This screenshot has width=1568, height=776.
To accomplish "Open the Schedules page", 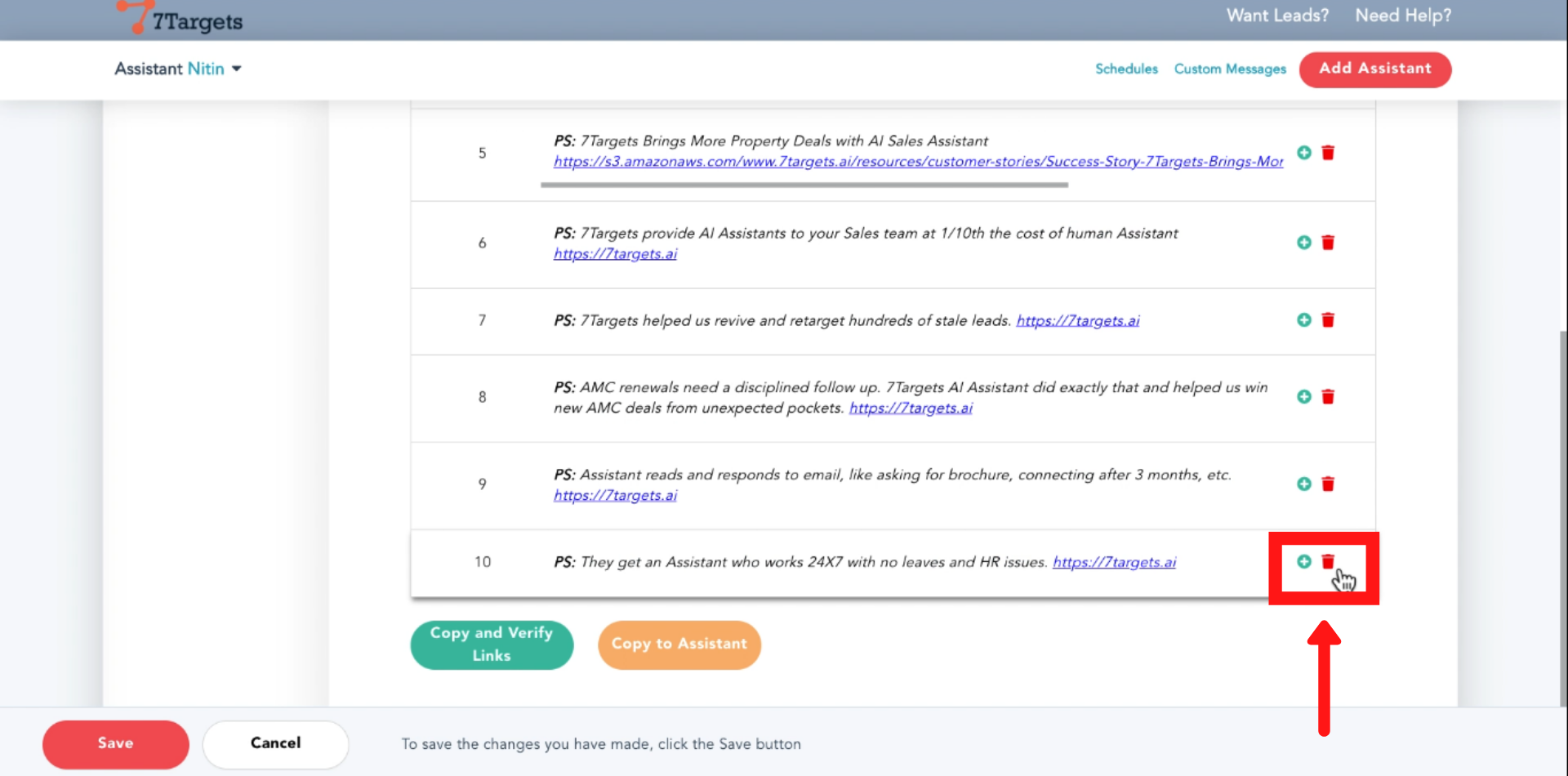I will pos(1126,69).
